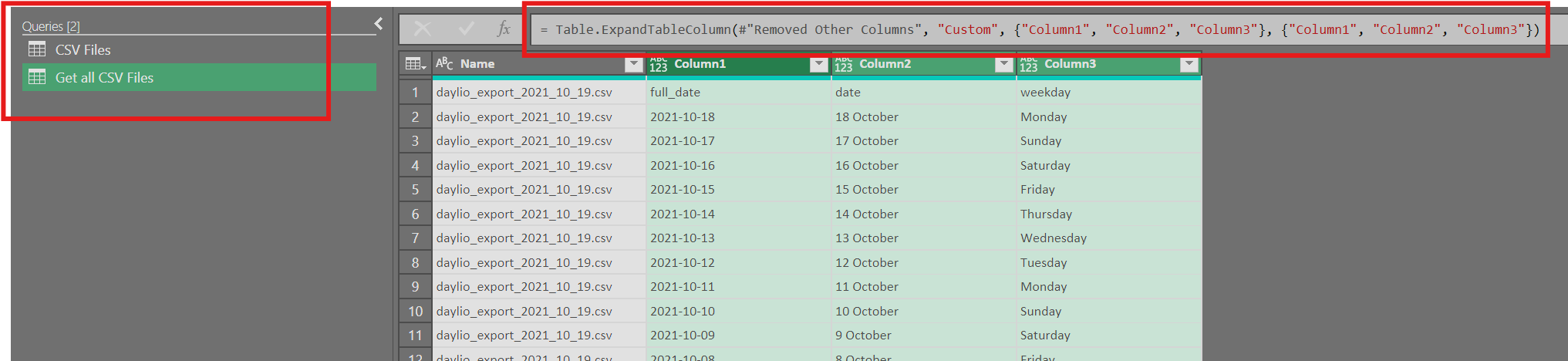
Task: Select row number 1
Action: tap(415, 93)
